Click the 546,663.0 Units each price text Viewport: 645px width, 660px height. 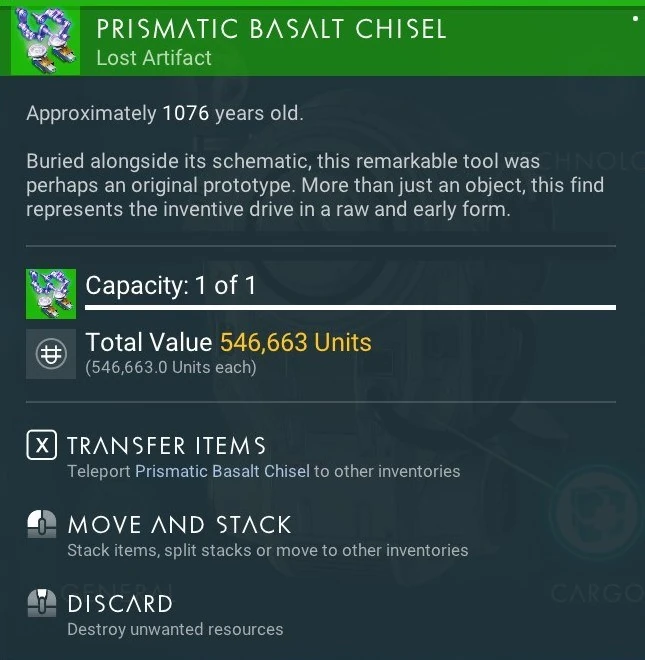[170, 368]
